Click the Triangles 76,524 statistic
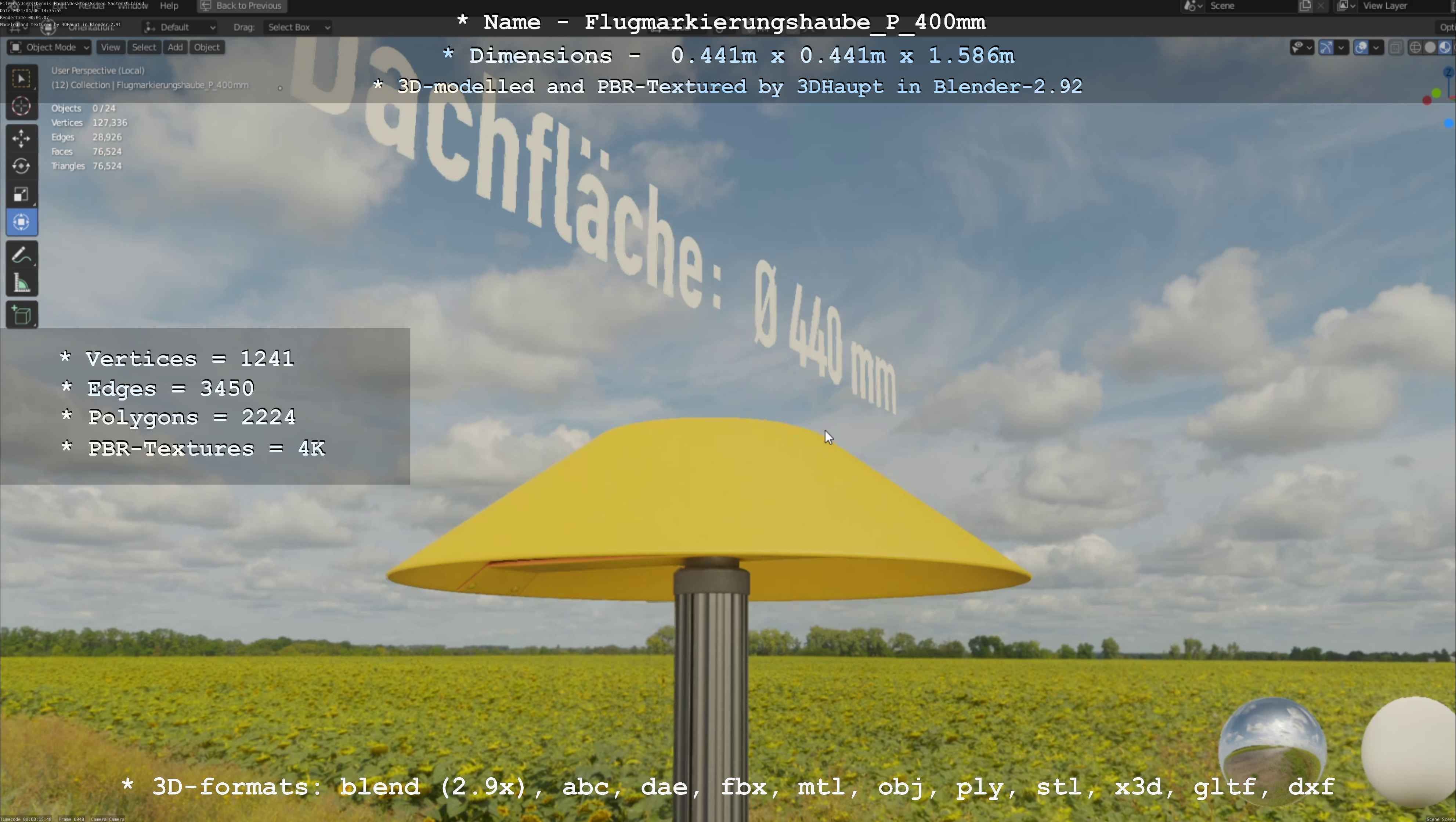This screenshot has height=822, width=1456. (86, 166)
